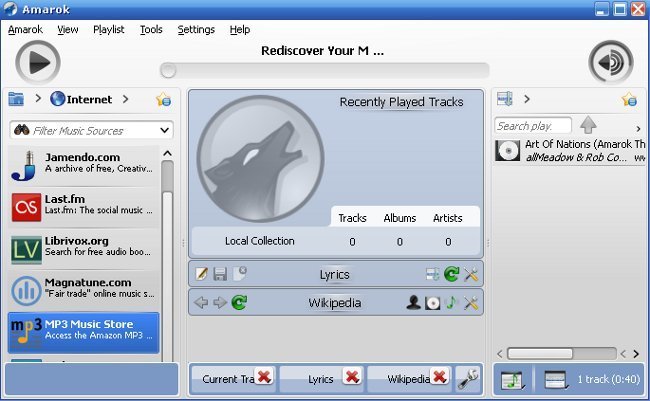The image size is (650, 401).
Task: Click the Amarok wolf logo image
Action: point(260,159)
